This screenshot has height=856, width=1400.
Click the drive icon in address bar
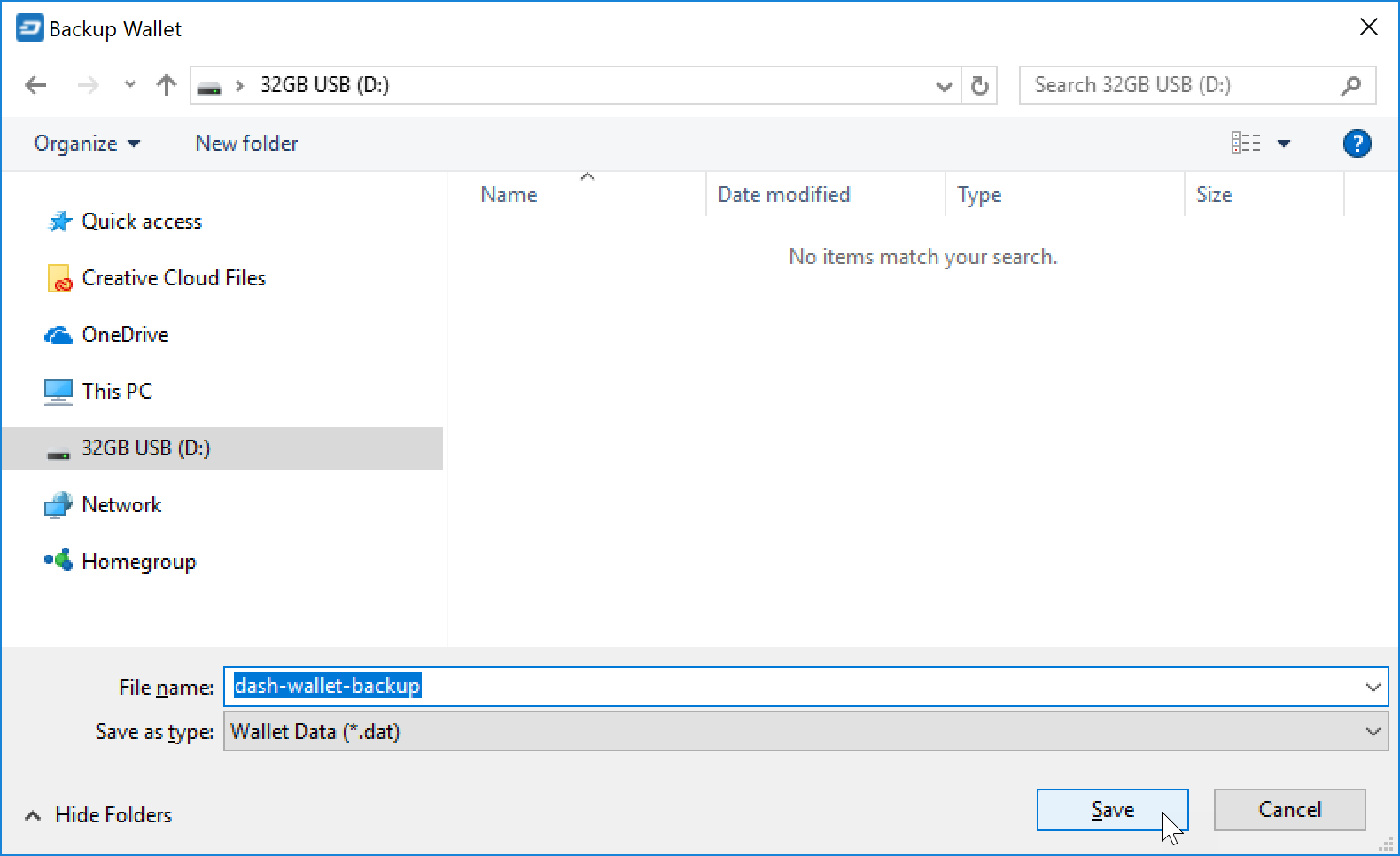pos(209,87)
